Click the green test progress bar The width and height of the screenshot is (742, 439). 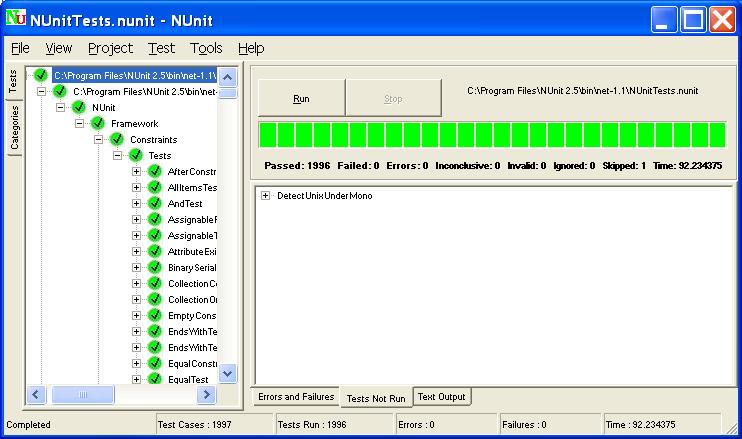pos(492,135)
